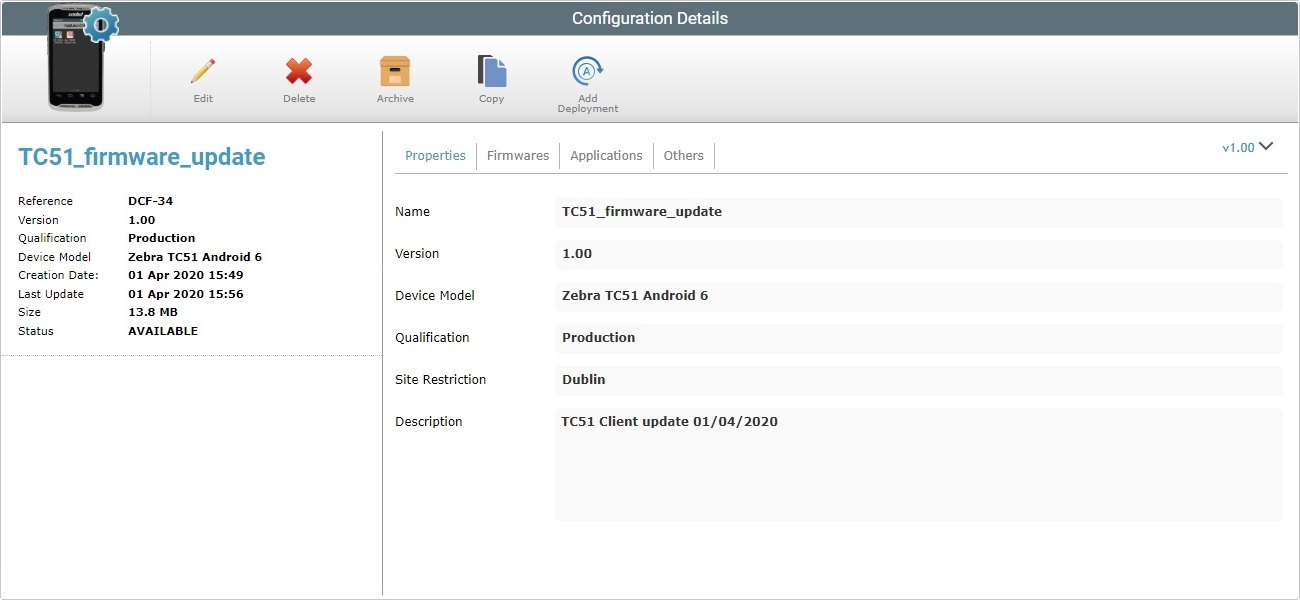The width and height of the screenshot is (1300, 600).
Task: Select the Site Restriction field showing Dublin
Action: [917, 380]
